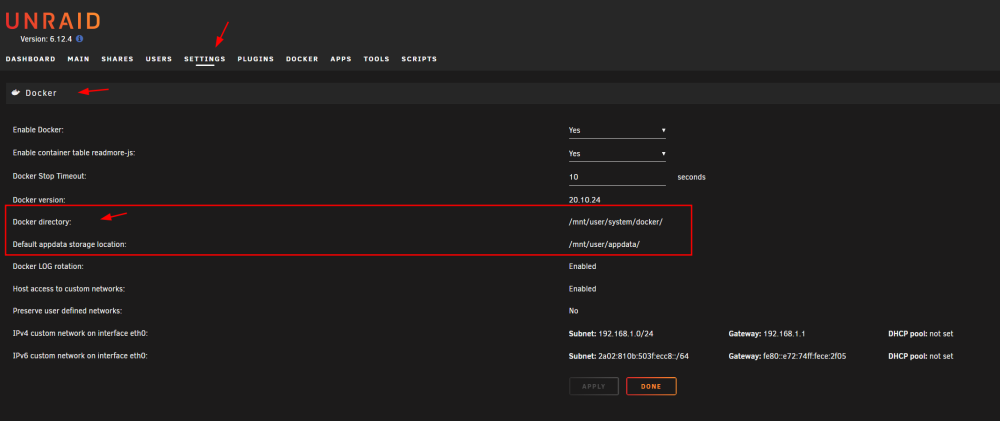Click the Version: 6.12.4 text
1000x421 pixels.
pyautogui.click(x=47, y=39)
